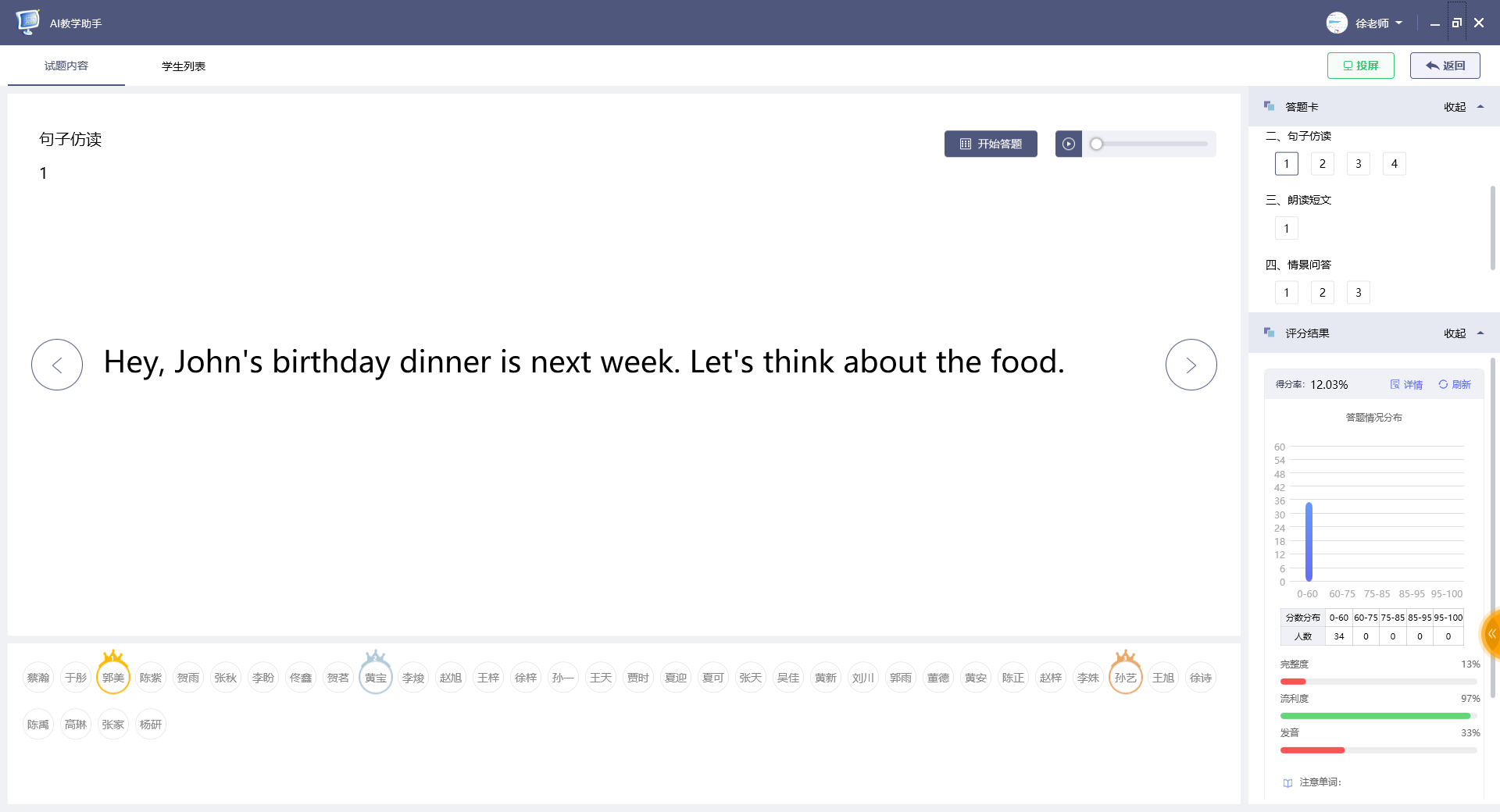Select question 3 under 情景问答
Screen dimensions: 1500x812
click(1359, 293)
